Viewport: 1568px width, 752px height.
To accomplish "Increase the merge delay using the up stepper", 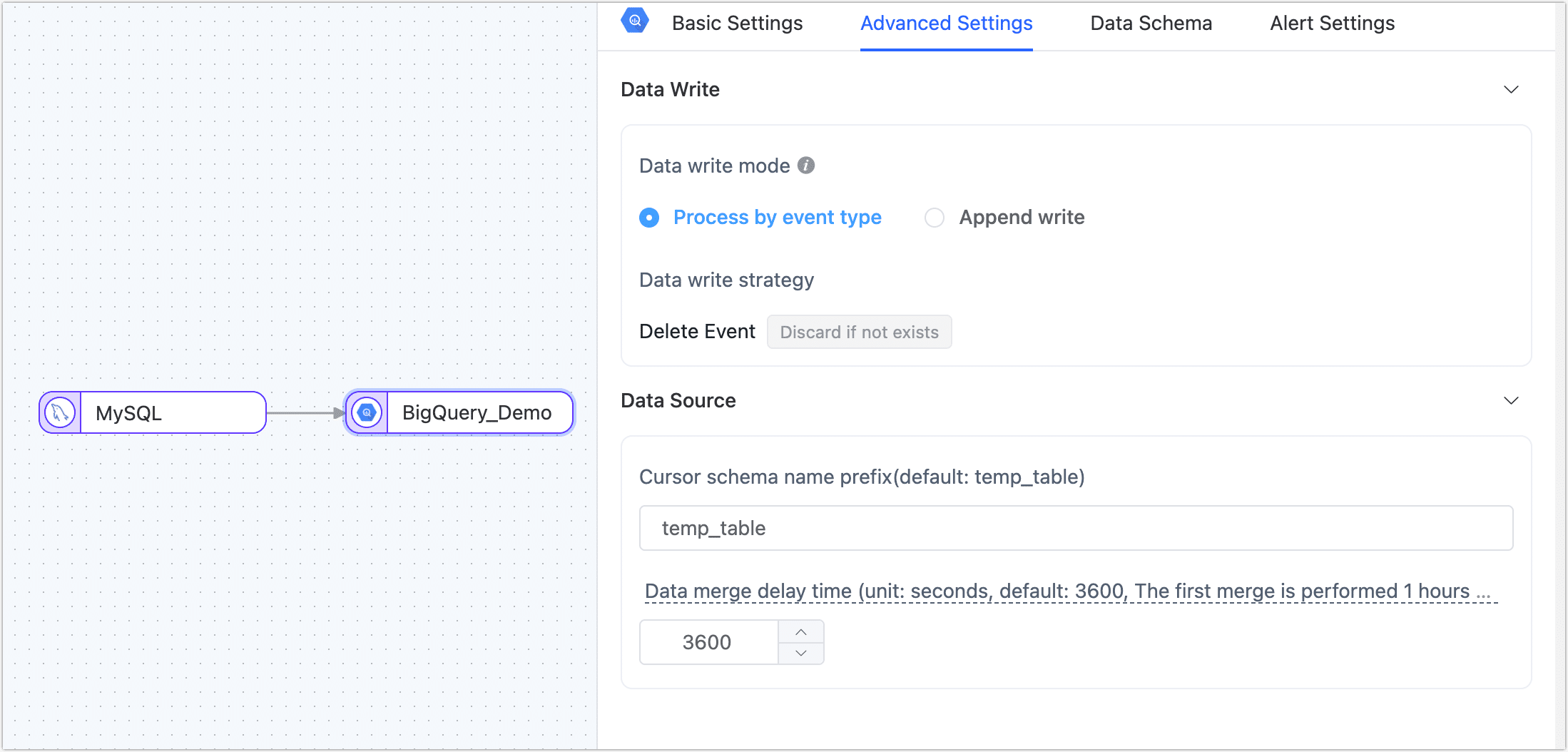I will (800, 631).
